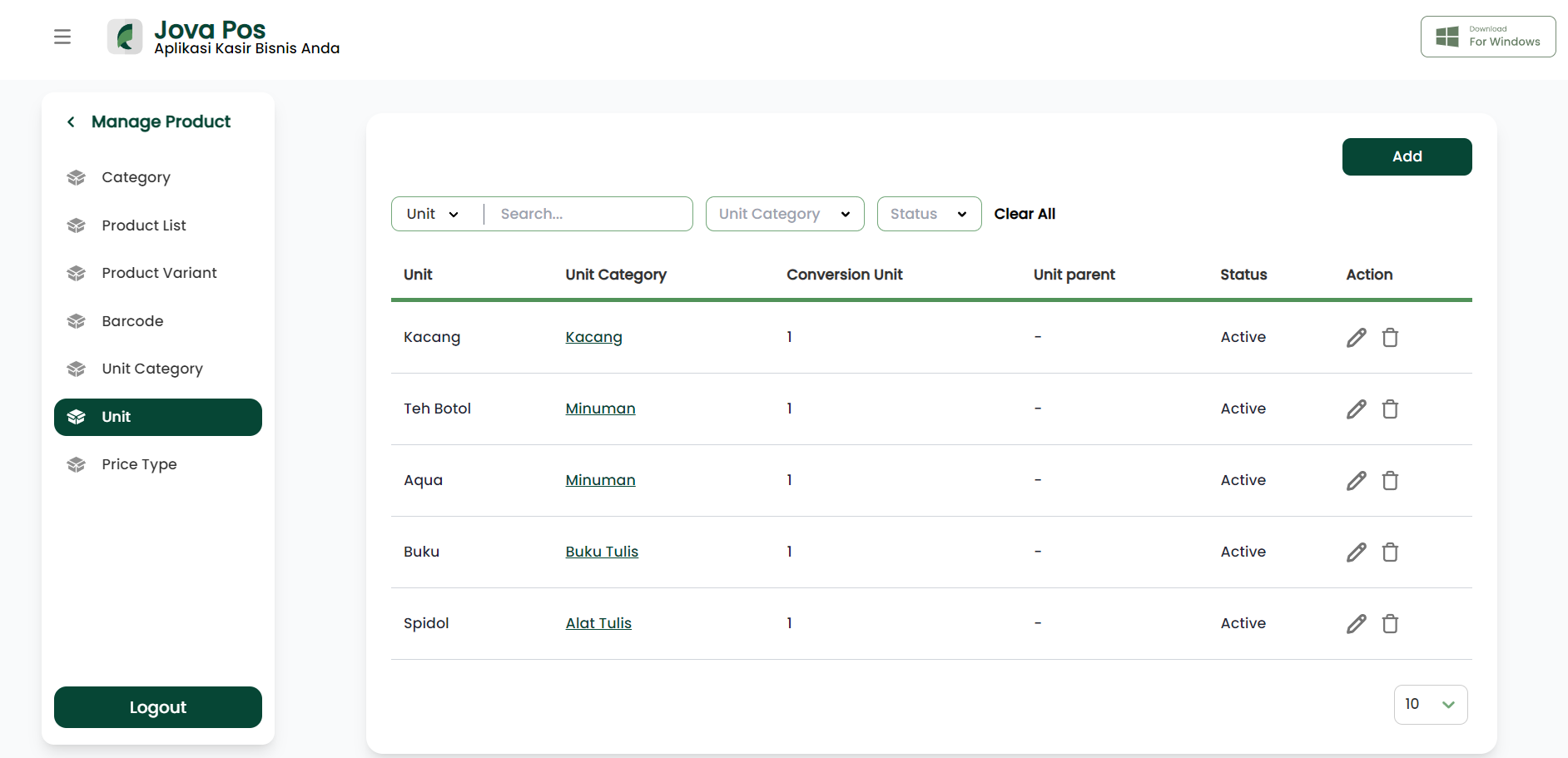Open the Unit search-field dropdown
The image size is (1568, 758).
pyautogui.click(x=433, y=214)
